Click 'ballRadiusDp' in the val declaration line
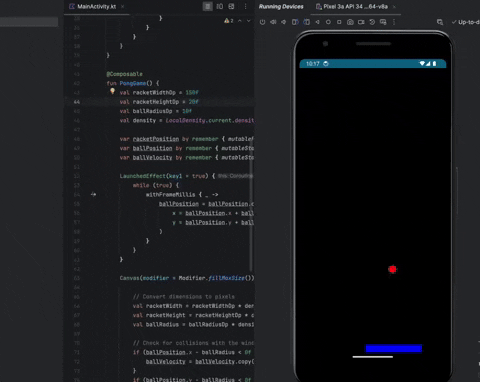The height and width of the screenshot is (382, 480). point(152,111)
